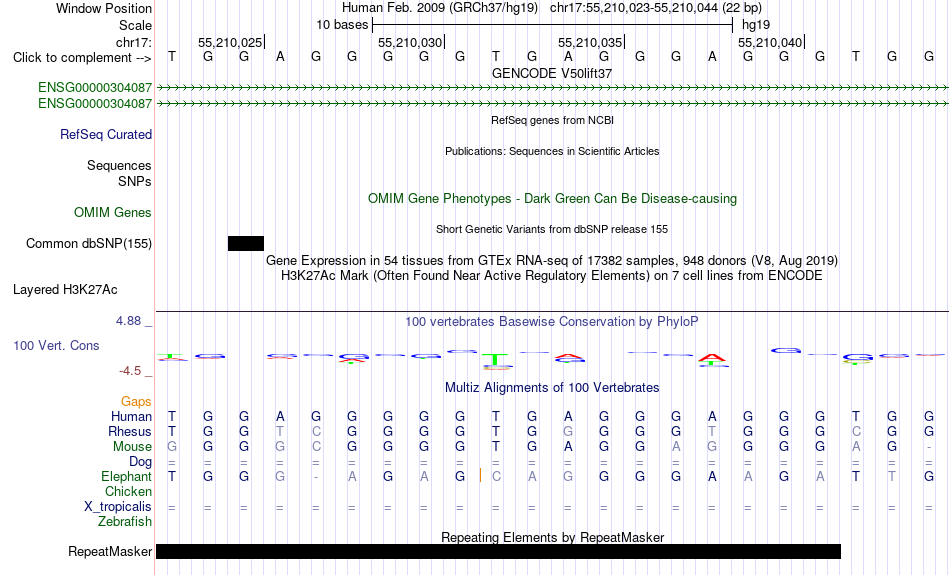Click the red A conservation logo under 55,210,040
The height and width of the screenshot is (575, 950).
click(712, 358)
